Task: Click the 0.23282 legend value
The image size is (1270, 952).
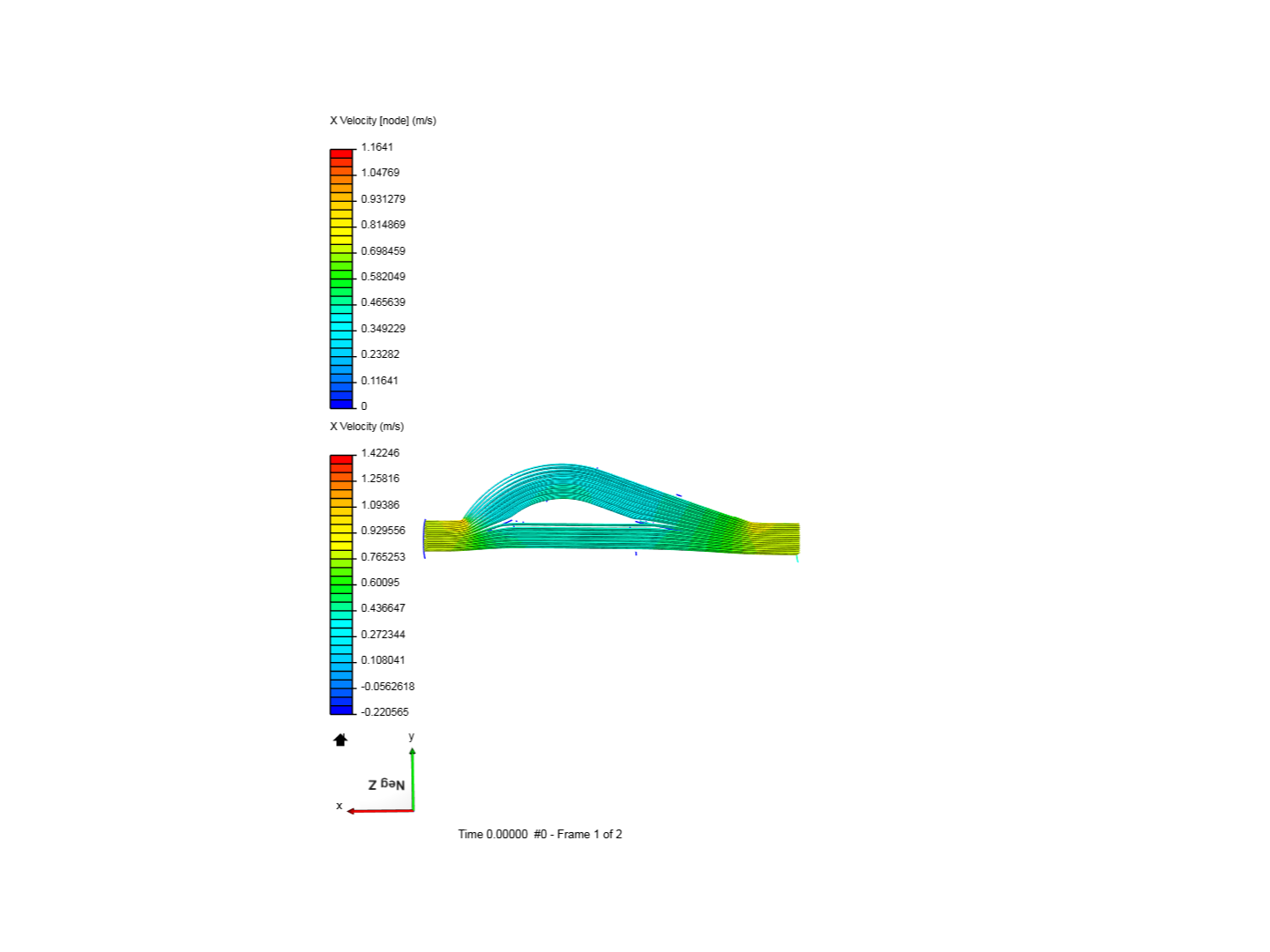Action: 380,354
